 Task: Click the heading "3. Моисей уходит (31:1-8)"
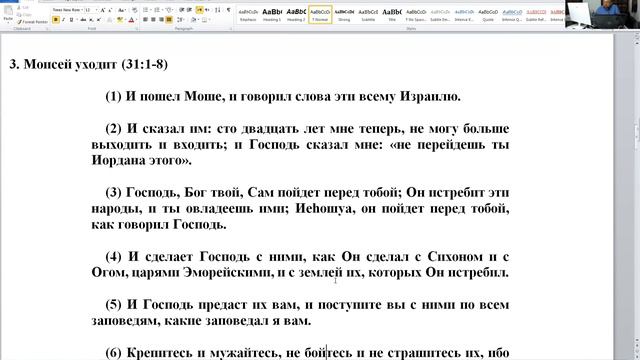point(88,64)
